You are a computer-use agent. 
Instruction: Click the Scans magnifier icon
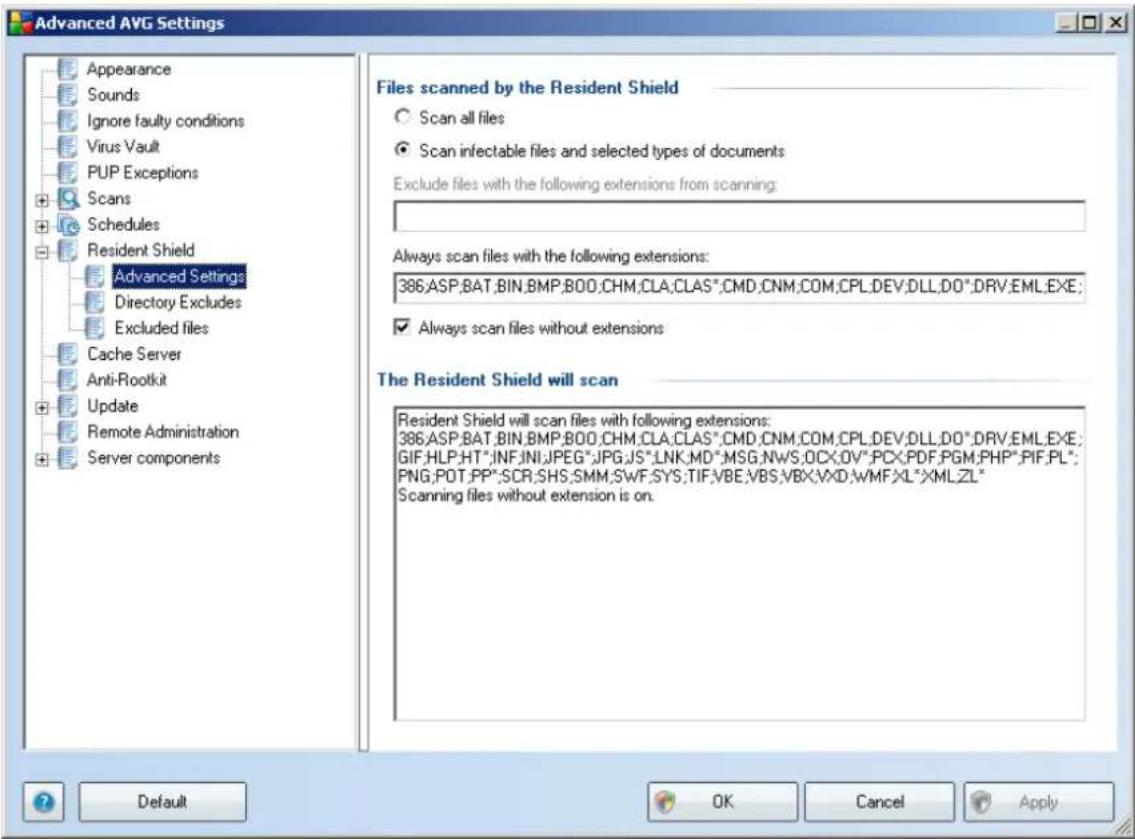(68, 198)
